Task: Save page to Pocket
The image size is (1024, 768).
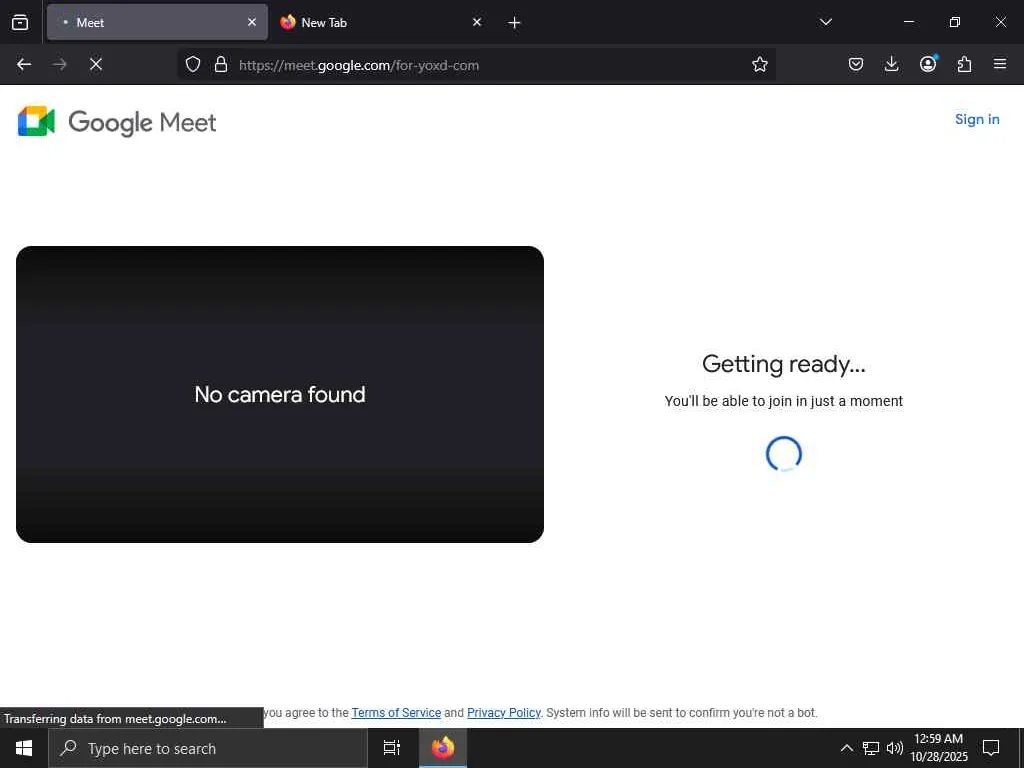Action: pyautogui.click(x=856, y=64)
